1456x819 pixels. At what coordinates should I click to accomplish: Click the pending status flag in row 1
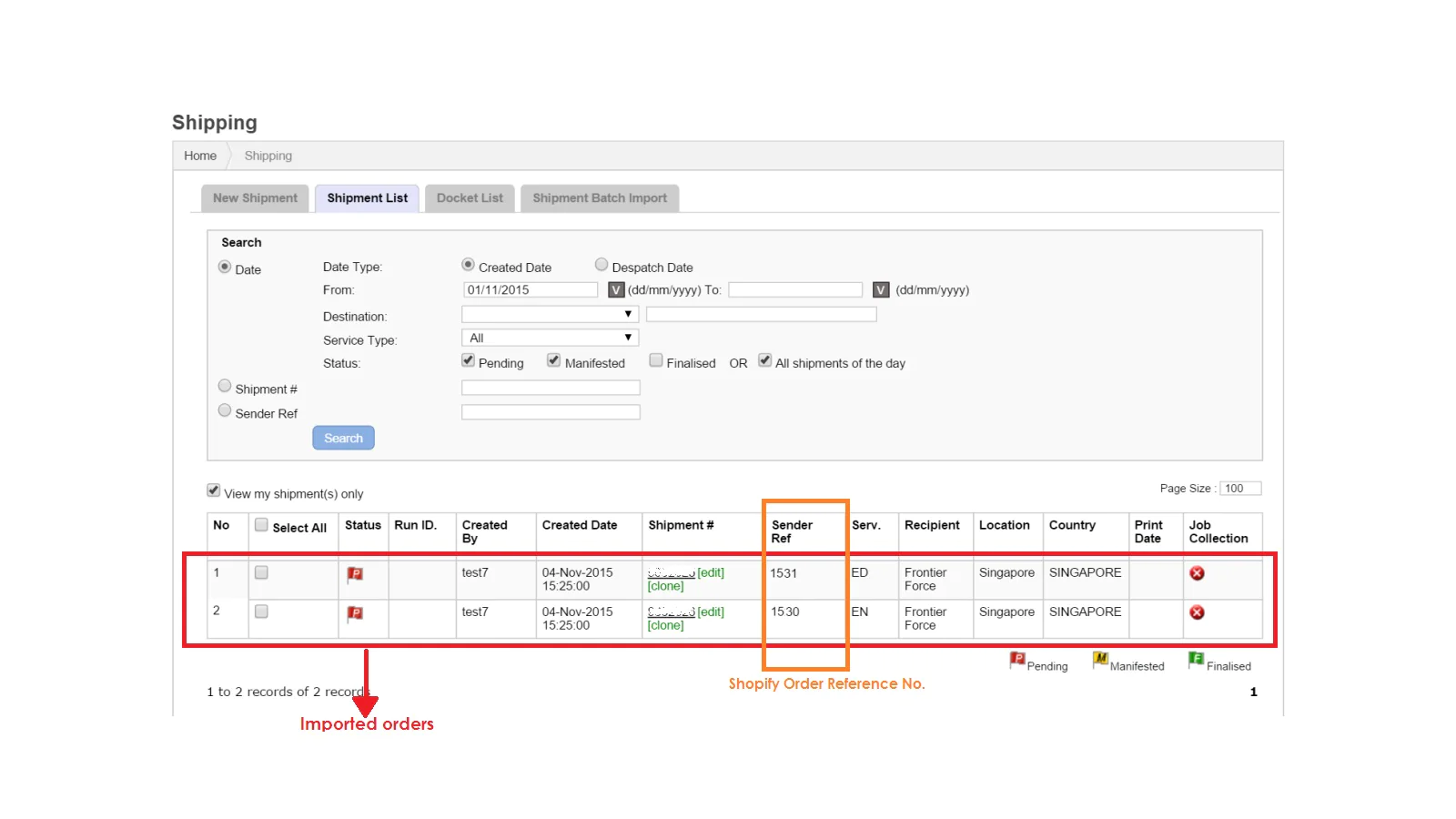(x=355, y=574)
